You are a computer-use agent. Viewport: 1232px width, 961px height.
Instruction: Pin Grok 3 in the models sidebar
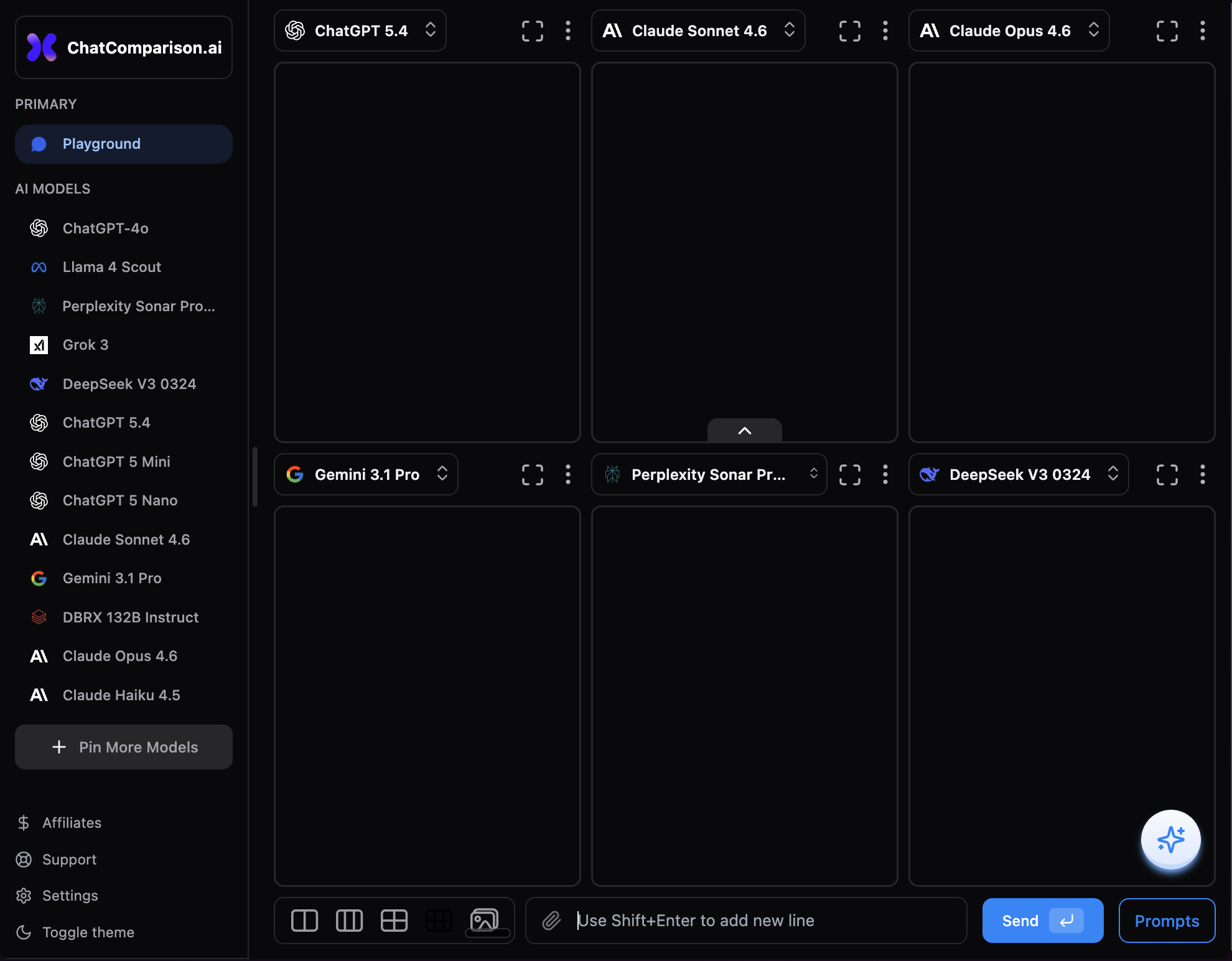(85, 344)
